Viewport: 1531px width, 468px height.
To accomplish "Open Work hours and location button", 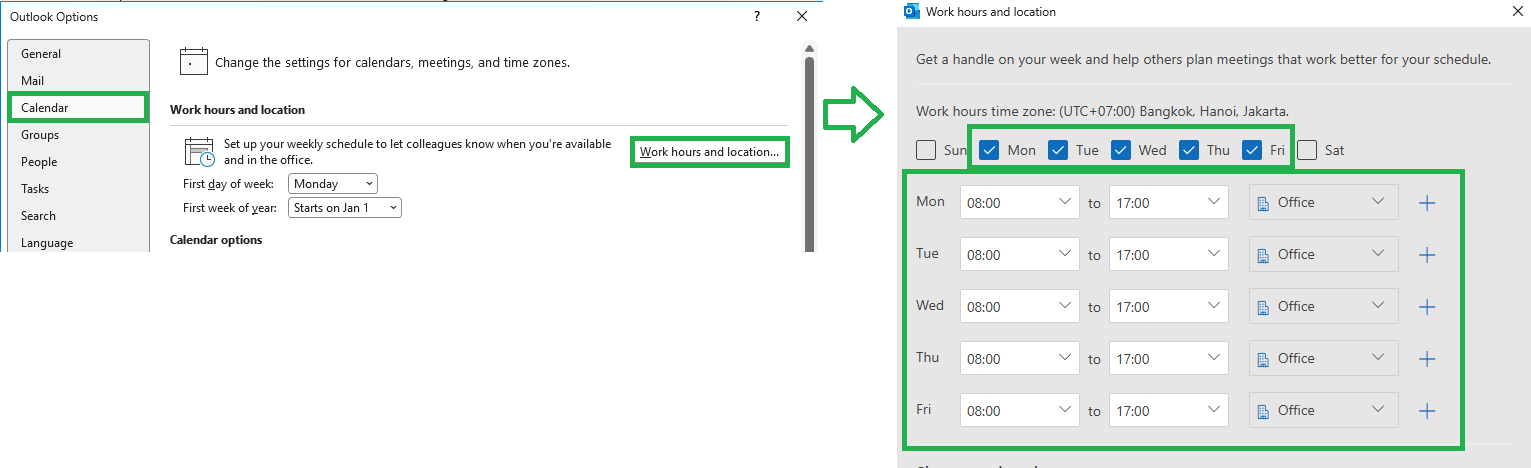I will pyautogui.click(x=710, y=152).
